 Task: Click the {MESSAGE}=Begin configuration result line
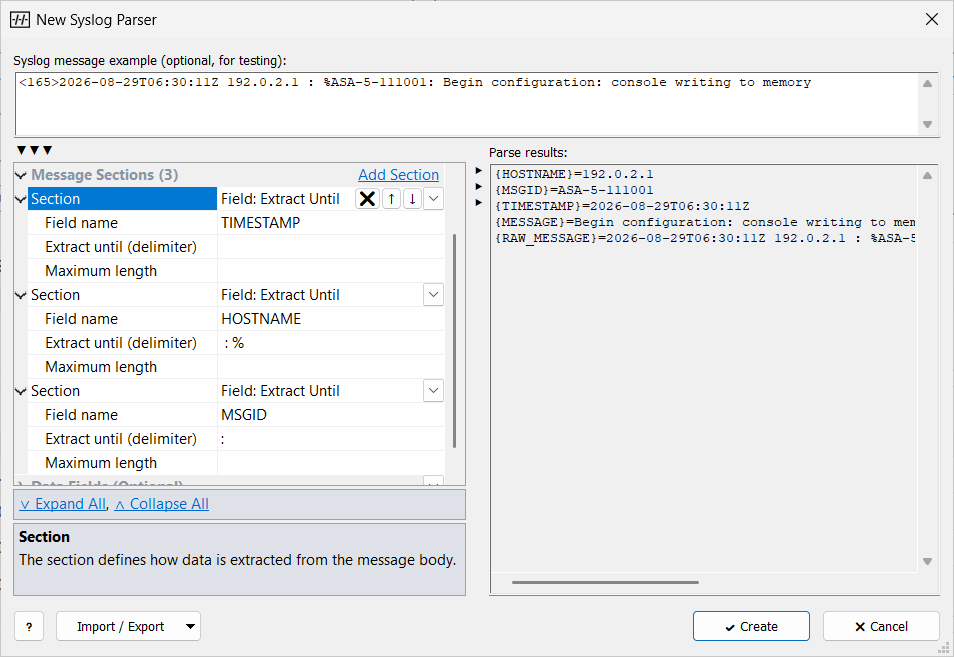pyautogui.click(x=705, y=222)
